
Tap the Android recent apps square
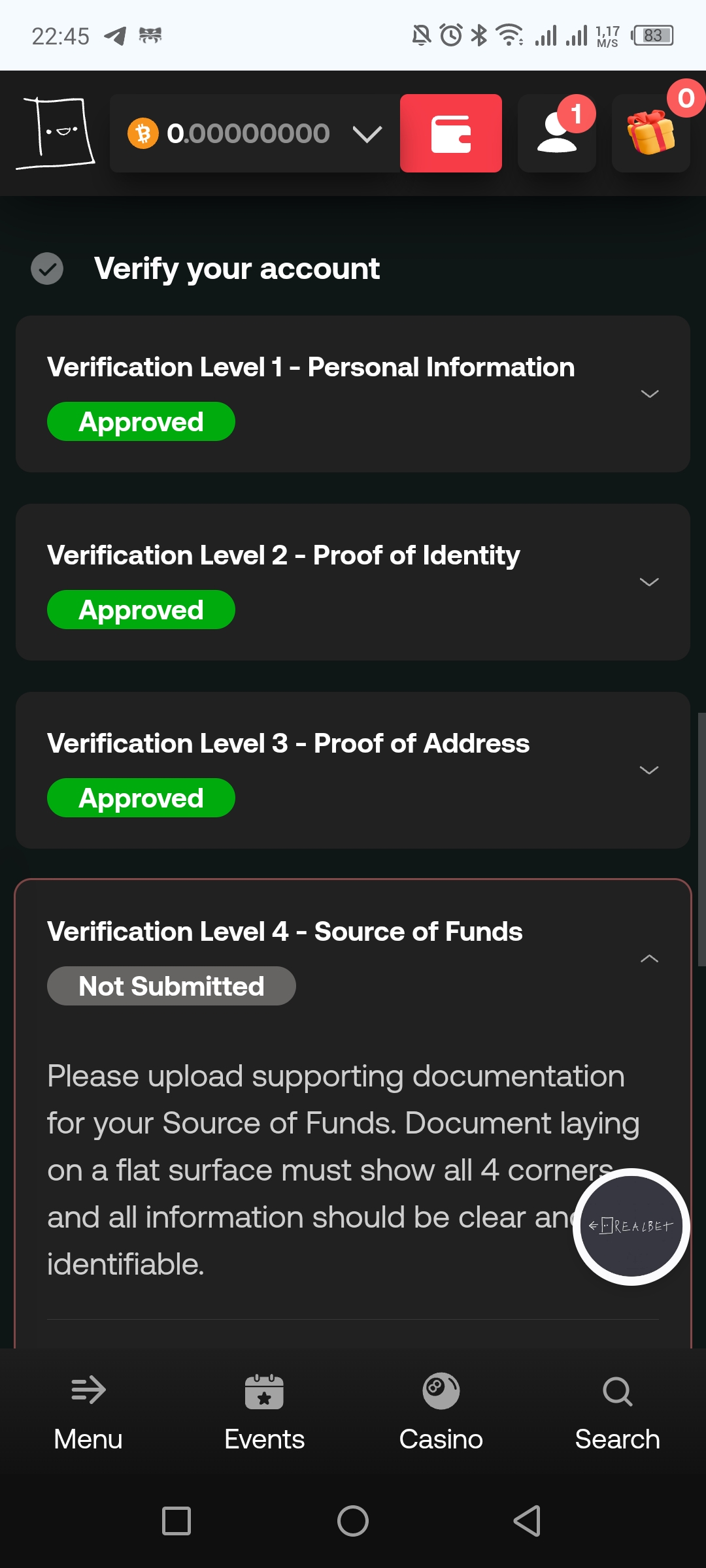[176, 1521]
